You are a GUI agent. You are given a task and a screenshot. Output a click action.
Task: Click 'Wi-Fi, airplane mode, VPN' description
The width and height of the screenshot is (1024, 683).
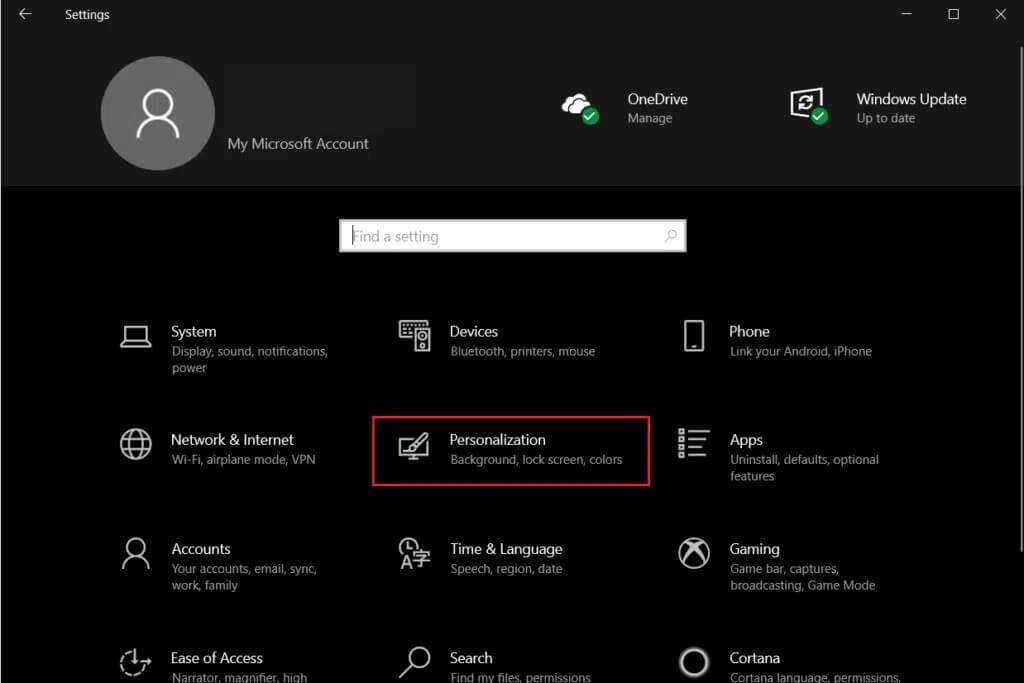pyautogui.click(x=244, y=460)
